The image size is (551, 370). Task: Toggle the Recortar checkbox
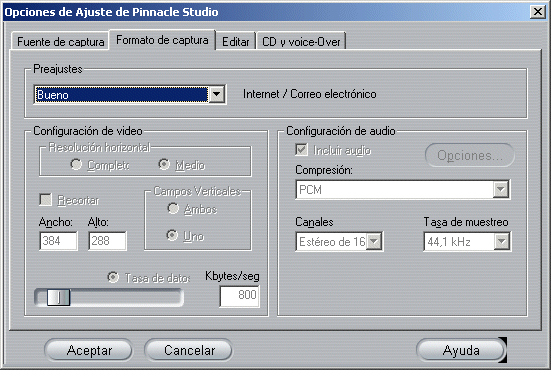pyautogui.click(x=45, y=200)
